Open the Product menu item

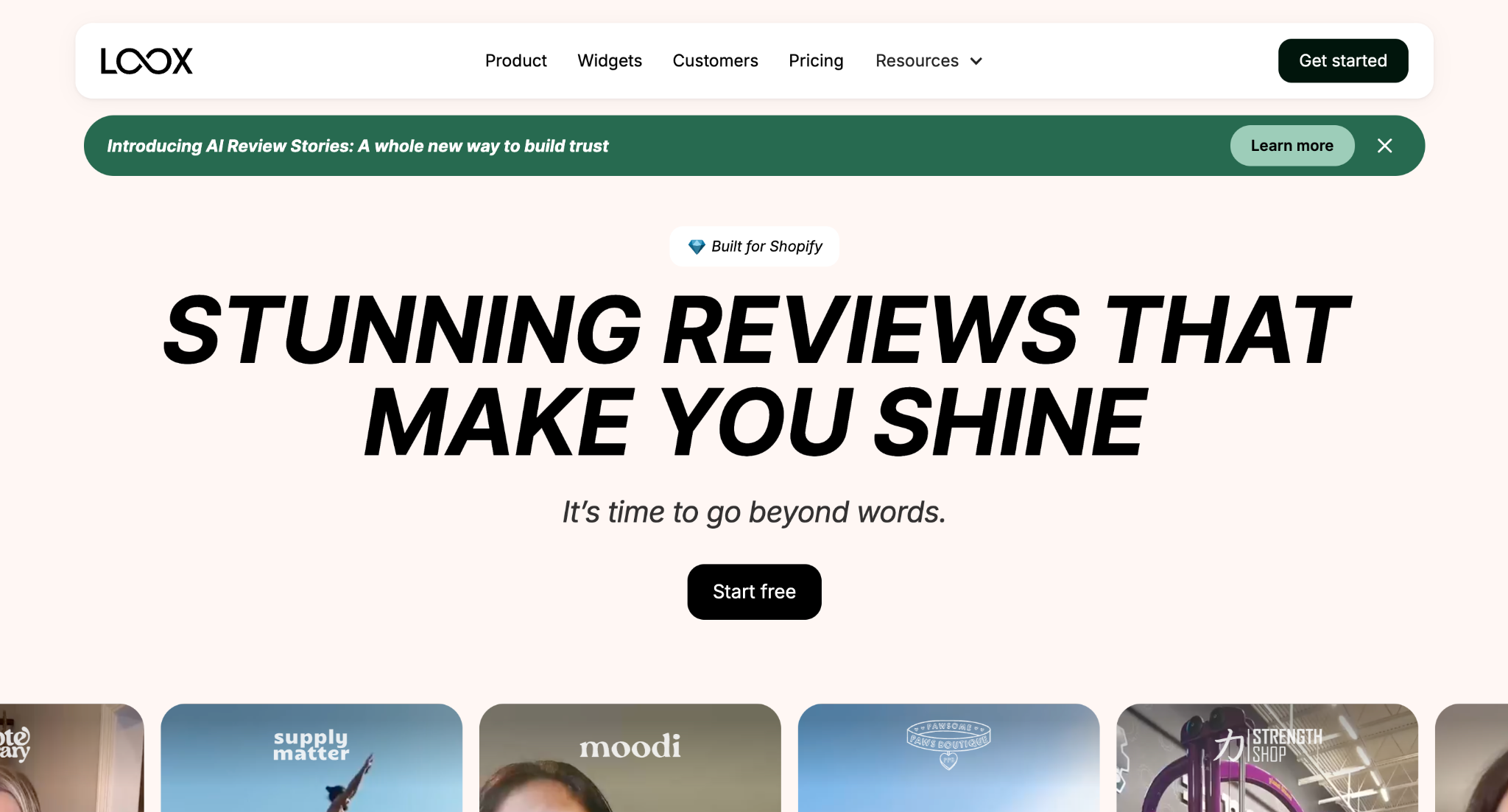tap(515, 60)
